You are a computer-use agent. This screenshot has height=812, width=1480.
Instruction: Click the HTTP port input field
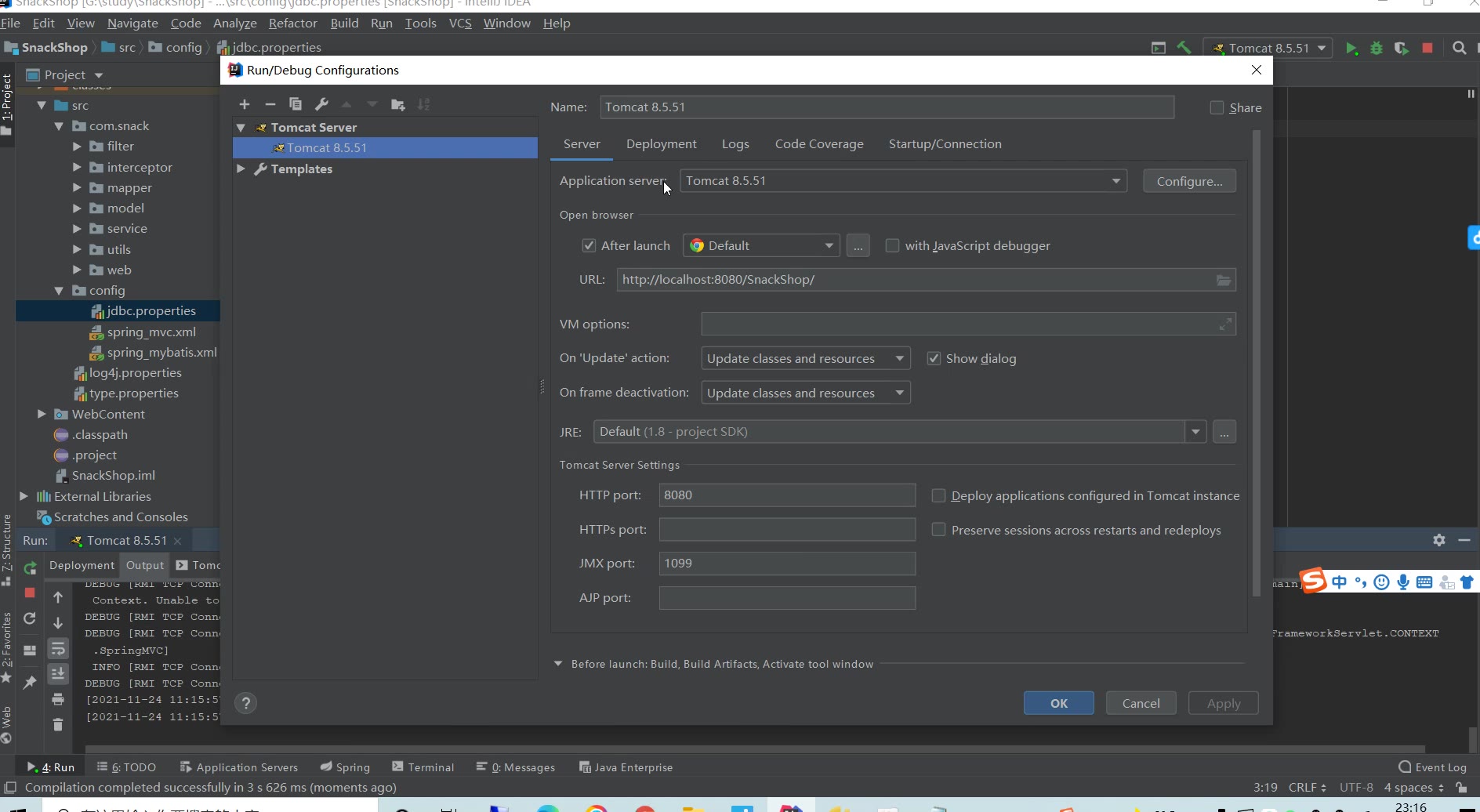786,495
